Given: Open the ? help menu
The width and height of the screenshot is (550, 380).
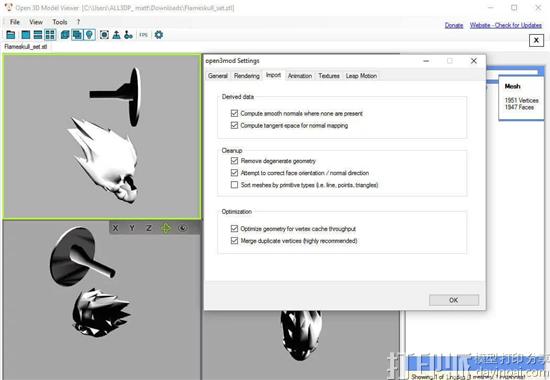Looking at the screenshot, I should point(78,22).
